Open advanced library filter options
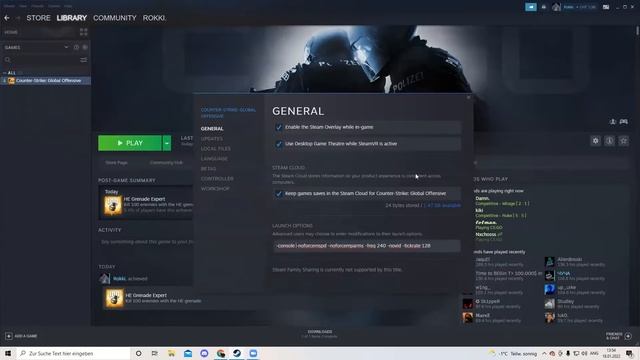Screen dimensions: 640x360 click(84, 60)
